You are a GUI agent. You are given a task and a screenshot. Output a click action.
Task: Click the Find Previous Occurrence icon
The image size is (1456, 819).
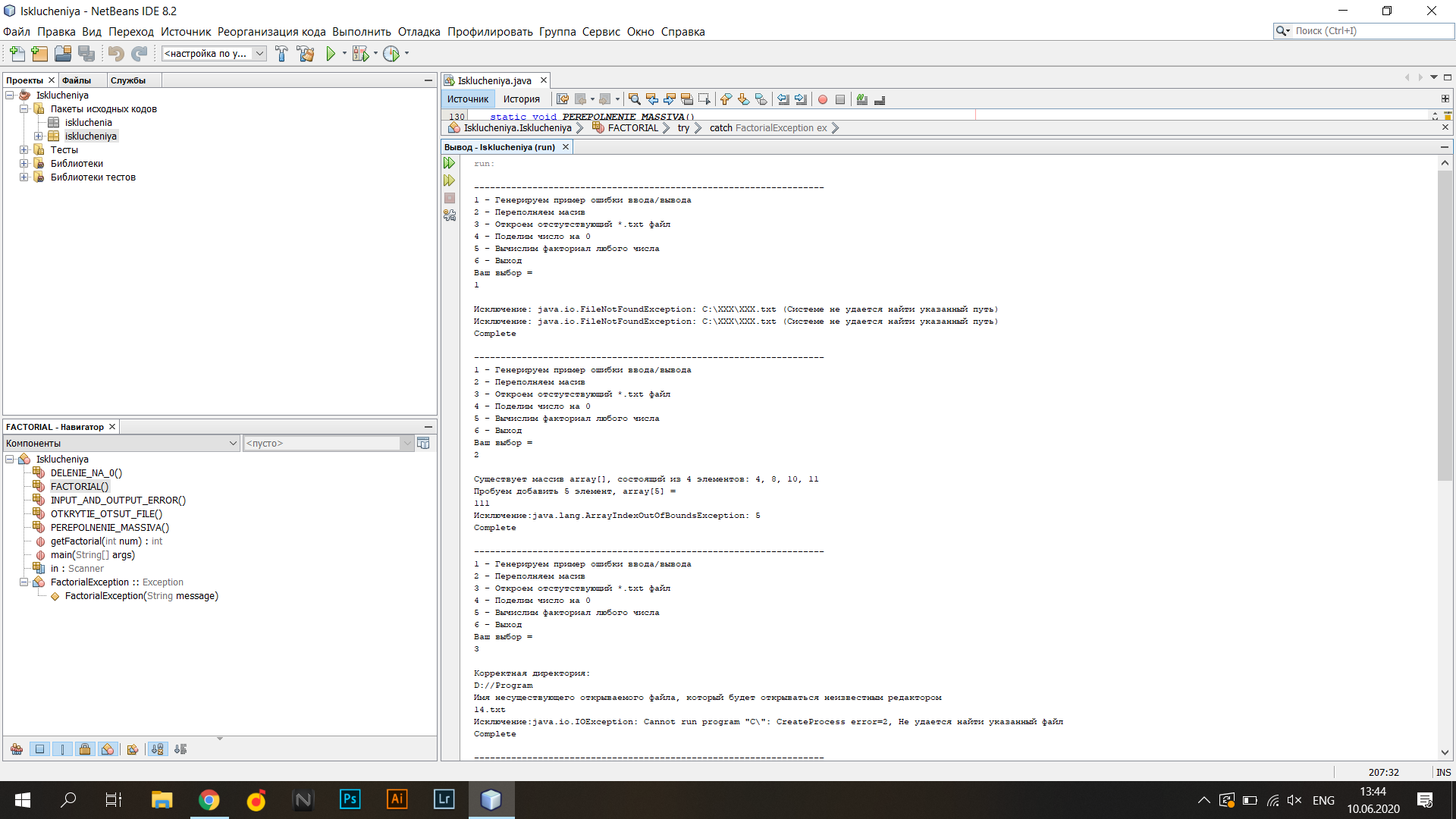click(652, 99)
